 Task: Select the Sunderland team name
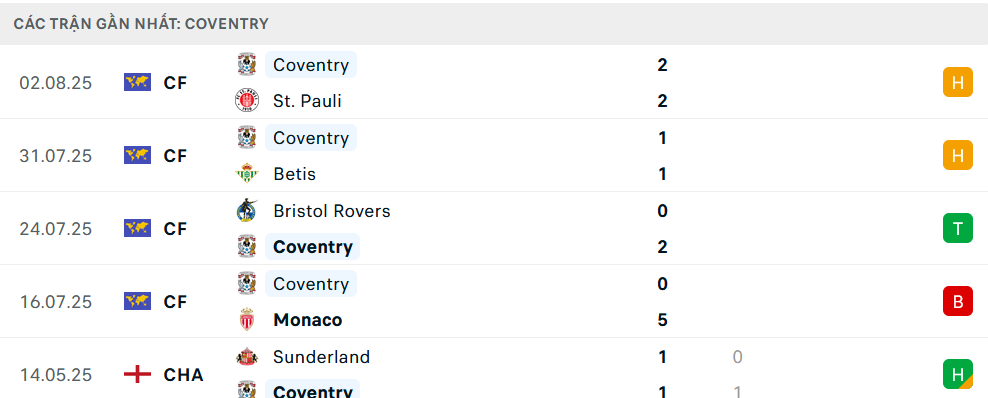coord(321,357)
